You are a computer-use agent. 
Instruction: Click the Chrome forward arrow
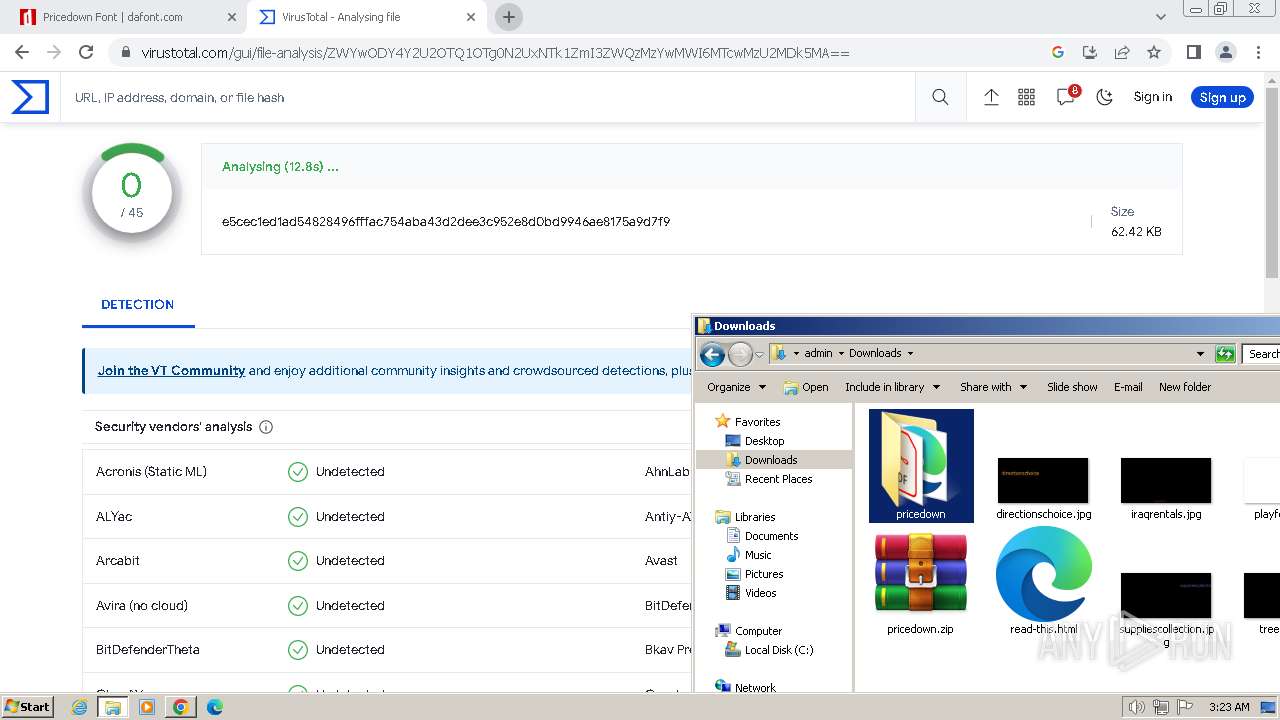pyautogui.click(x=54, y=52)
